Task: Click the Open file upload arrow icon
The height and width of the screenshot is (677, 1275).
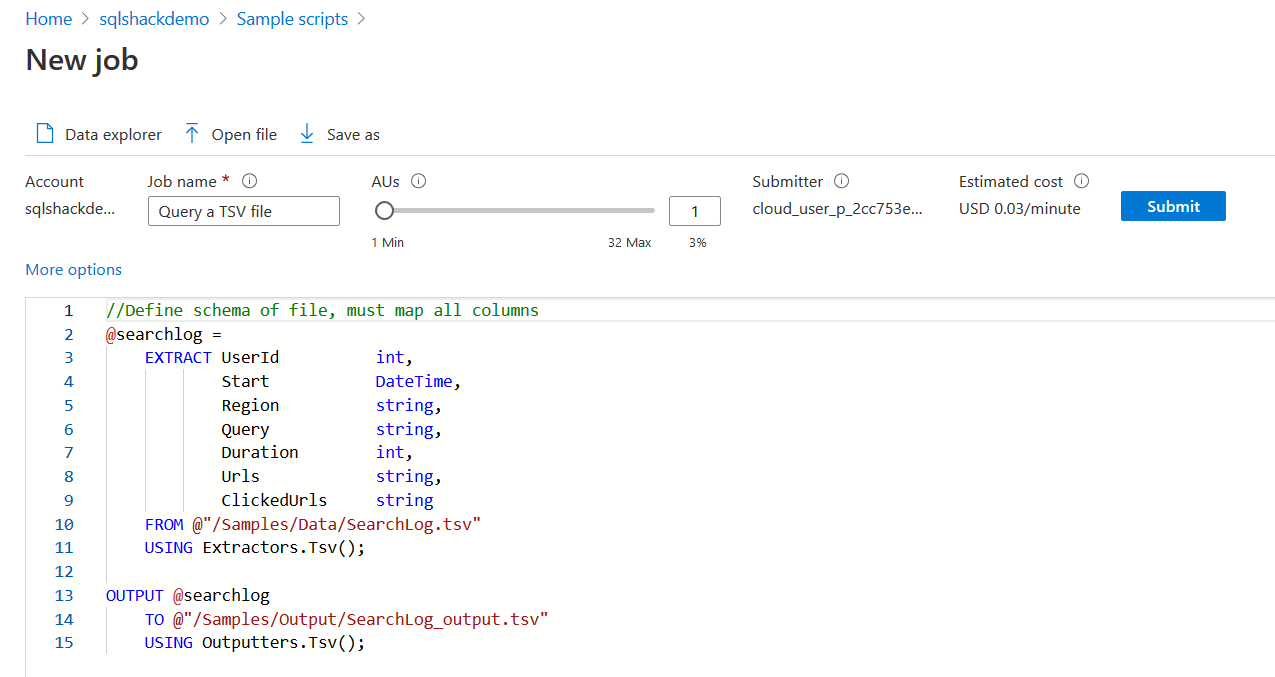Action: point(192,134)
